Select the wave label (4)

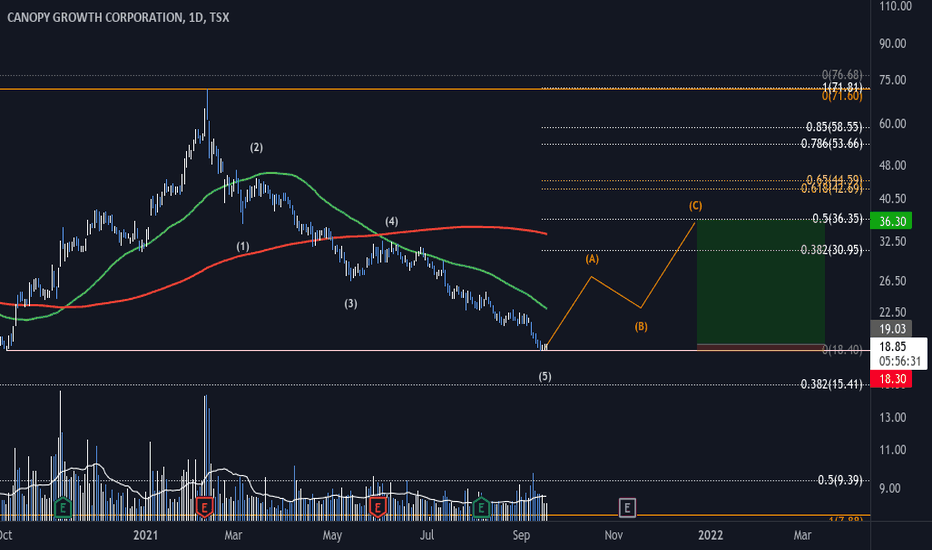point(391,222)
